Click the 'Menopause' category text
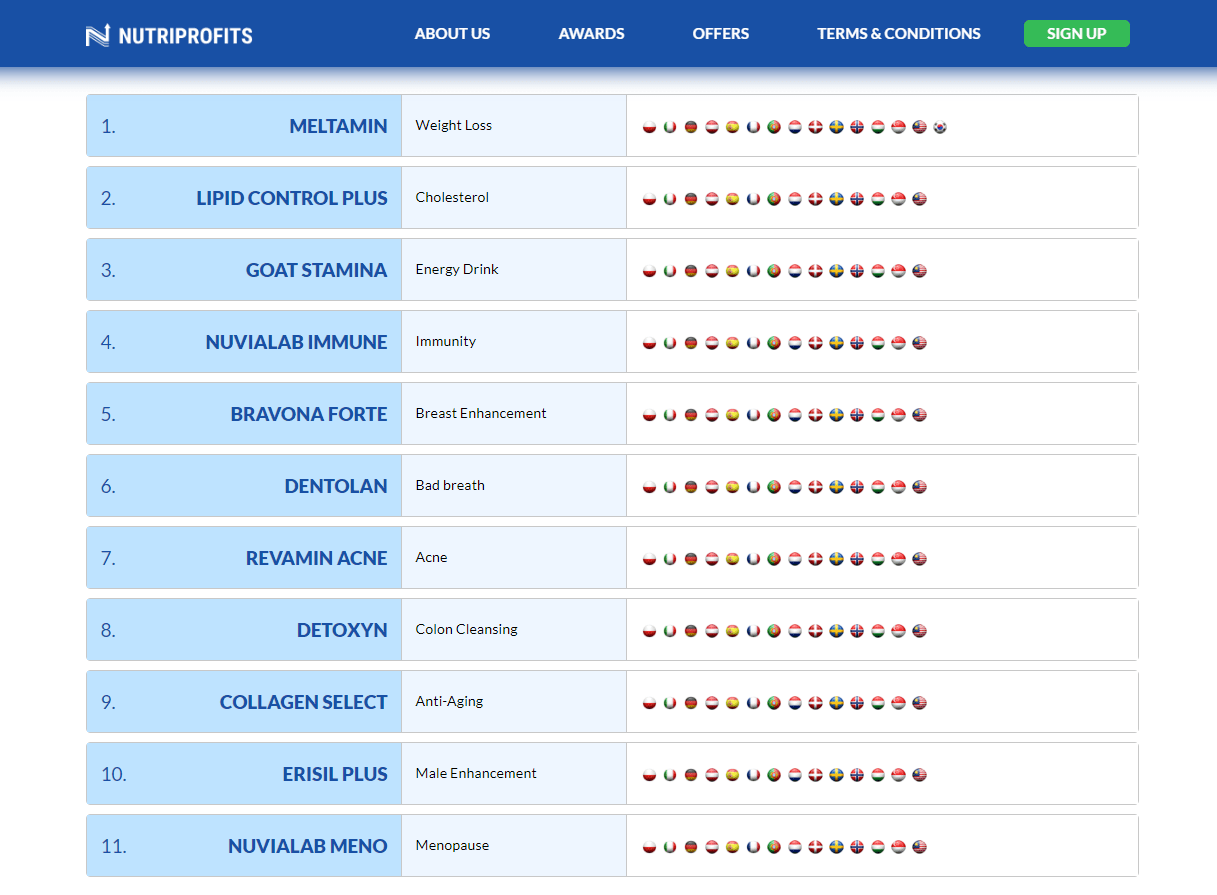Viewport: 1217px width, 895px height. coord(452,846)
